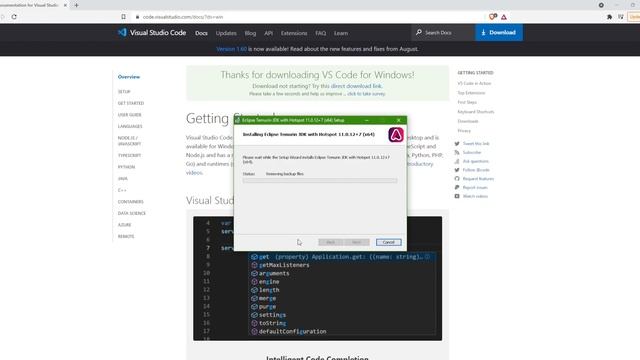Image resolution: width=640 pixels, height=360 pixels.
Task: Click the blue Download button
Action: [499, 32]
